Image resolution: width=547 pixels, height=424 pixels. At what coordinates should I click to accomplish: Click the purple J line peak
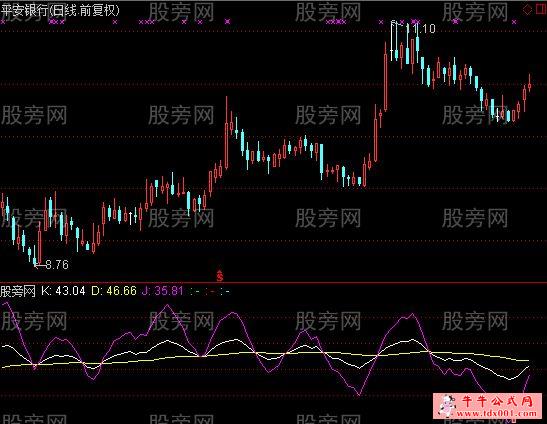click(x=167, y=305)
